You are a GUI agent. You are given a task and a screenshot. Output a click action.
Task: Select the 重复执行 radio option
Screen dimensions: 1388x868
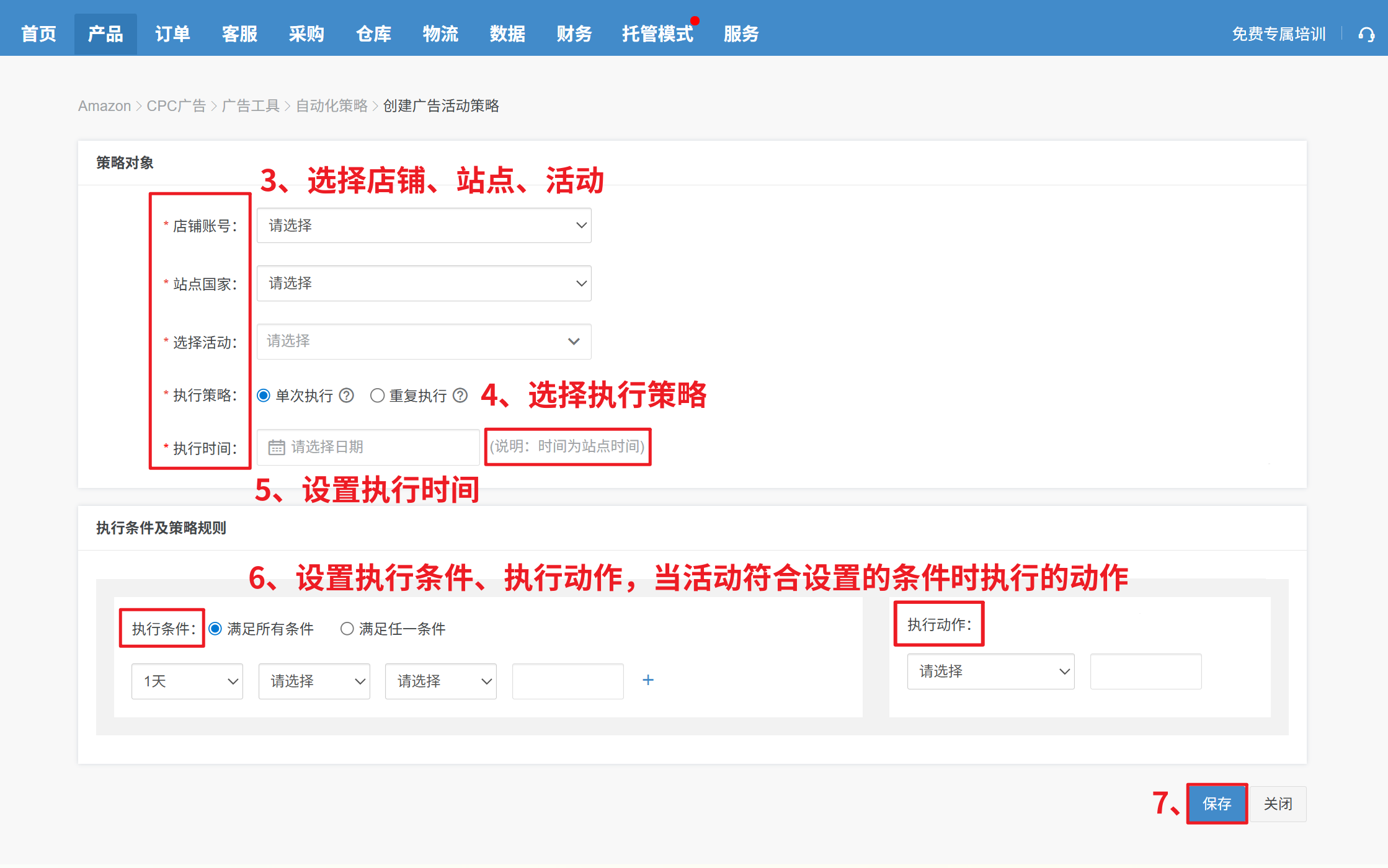pyautogui.click(x=377, y=396)
